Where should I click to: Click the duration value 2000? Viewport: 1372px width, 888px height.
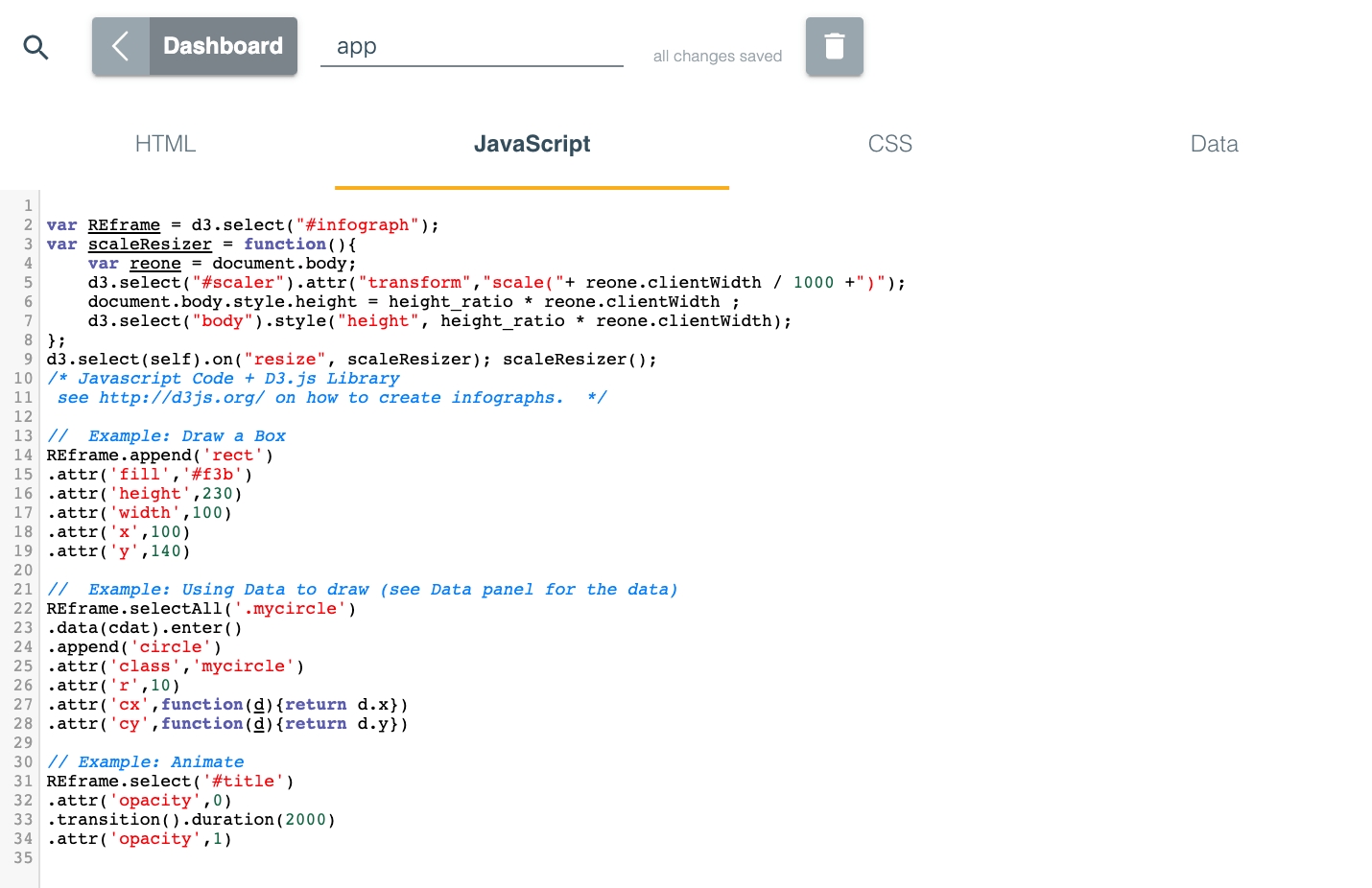click(306, 820)
